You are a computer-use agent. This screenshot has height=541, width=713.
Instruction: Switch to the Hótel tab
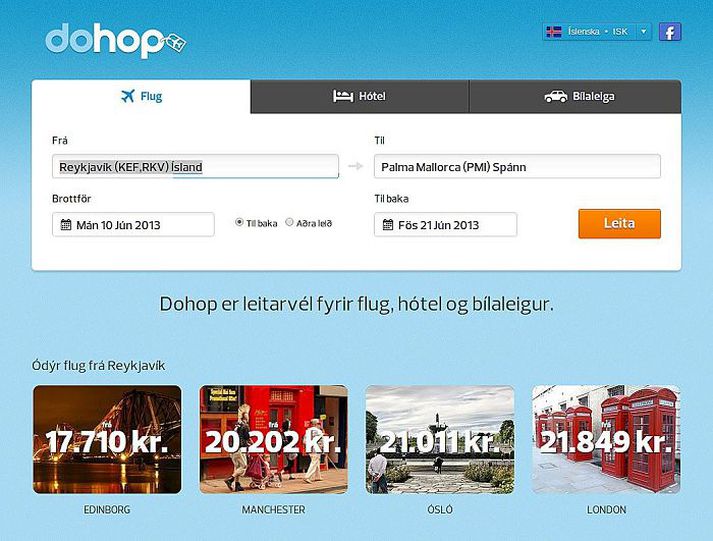360,96
